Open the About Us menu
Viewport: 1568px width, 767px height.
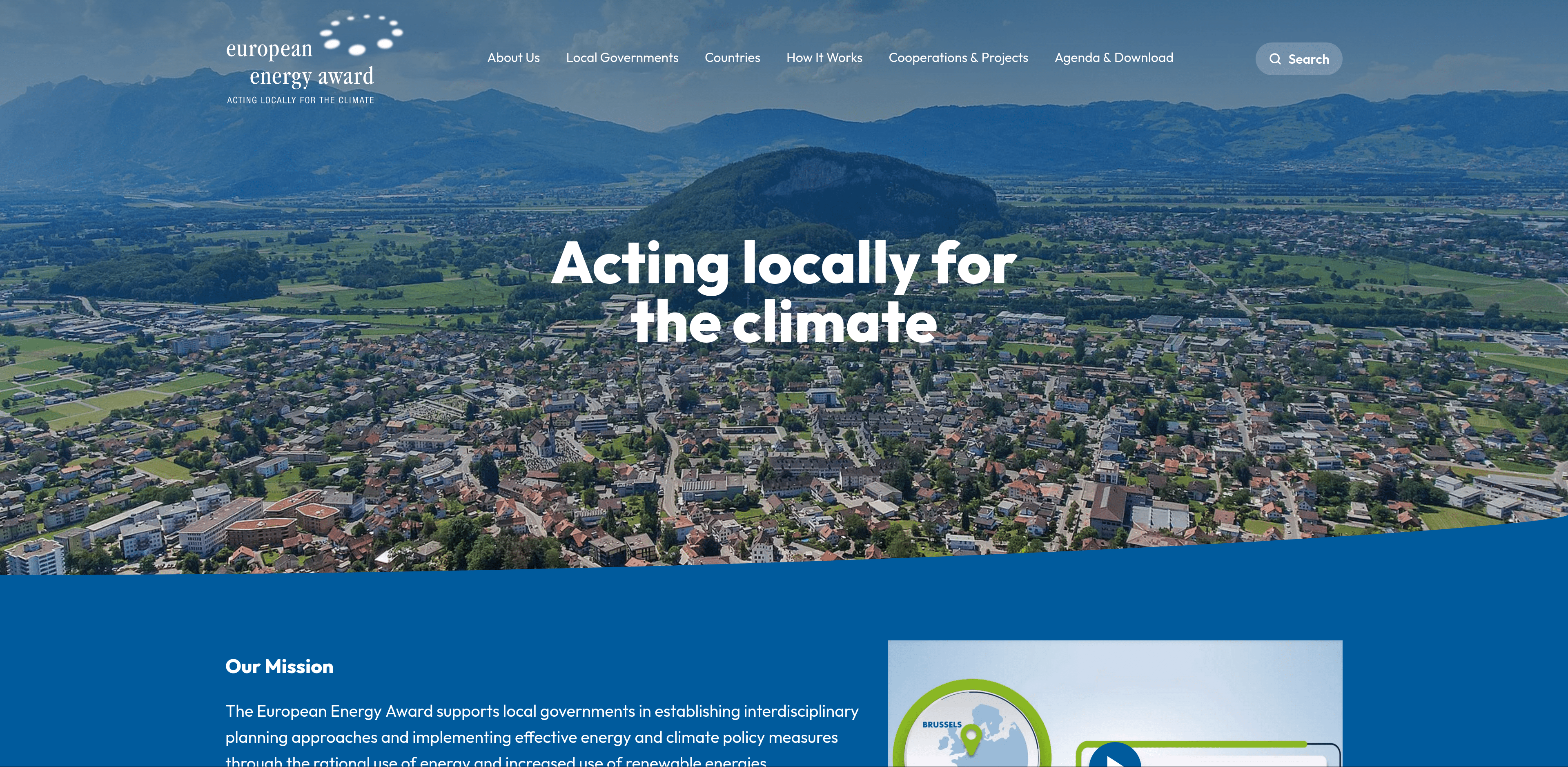point(513,58)
